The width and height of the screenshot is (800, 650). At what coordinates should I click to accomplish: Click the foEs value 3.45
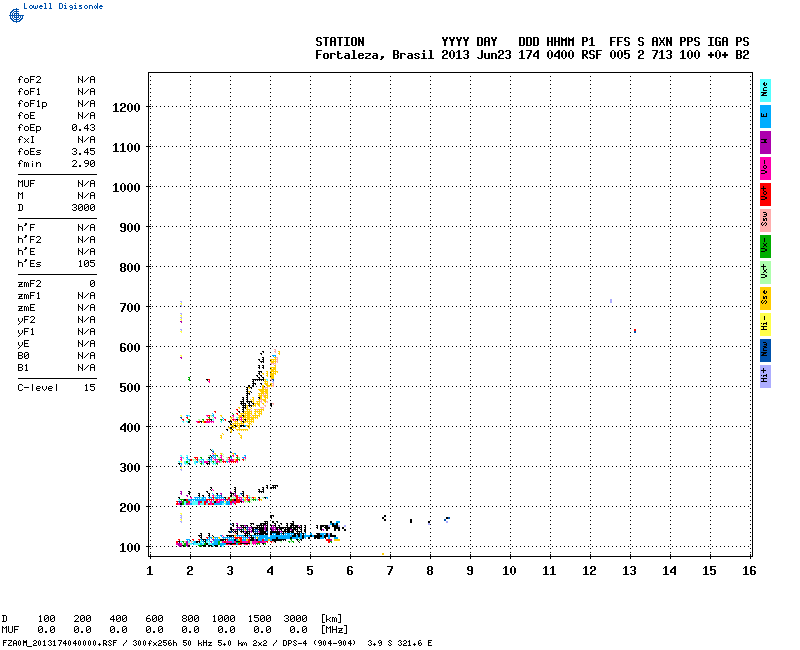point(84,152)
